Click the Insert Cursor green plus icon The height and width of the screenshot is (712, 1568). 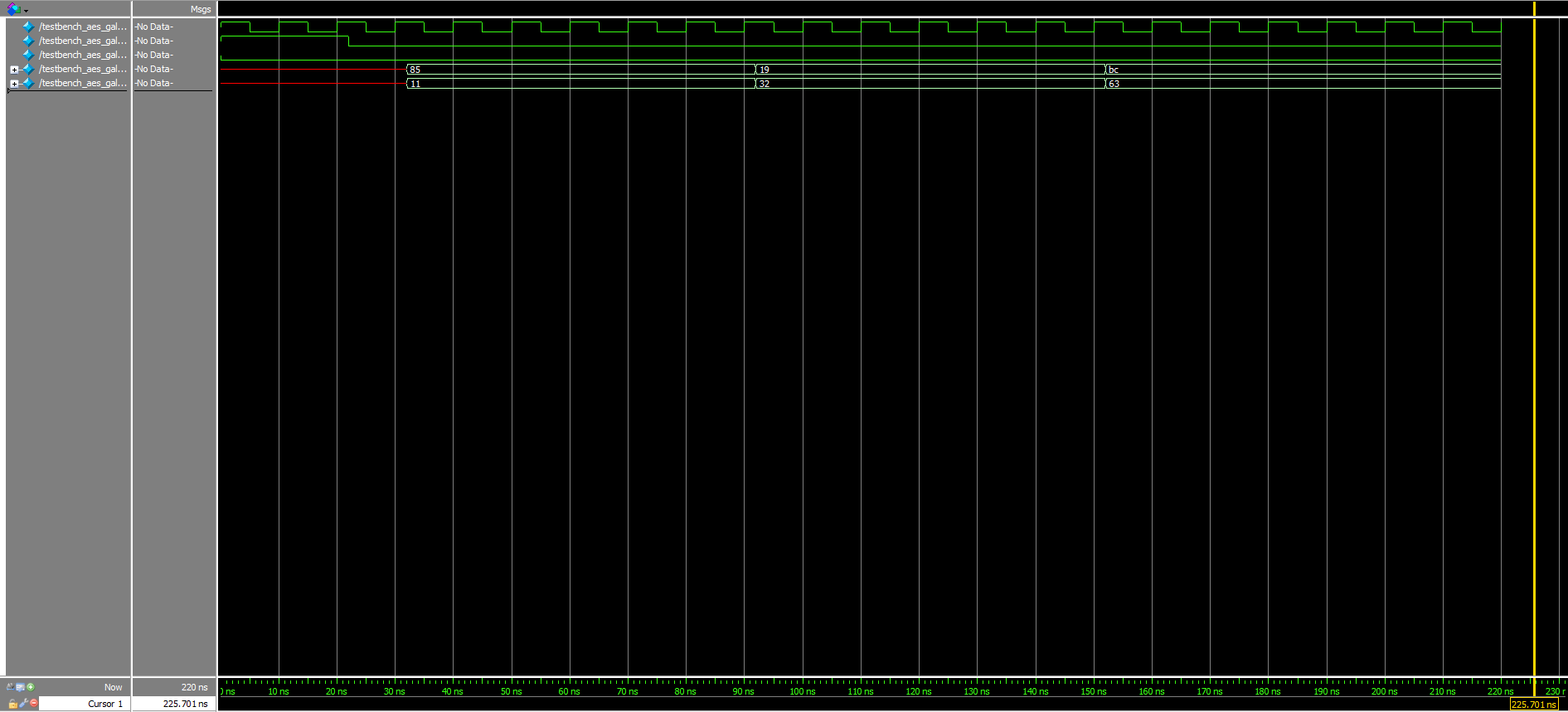tap(31, 687)
